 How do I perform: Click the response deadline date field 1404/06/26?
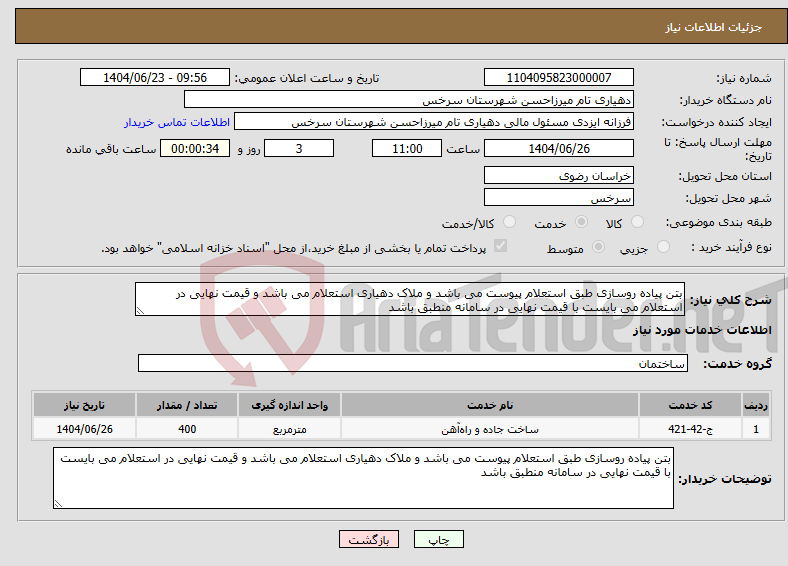558,148
